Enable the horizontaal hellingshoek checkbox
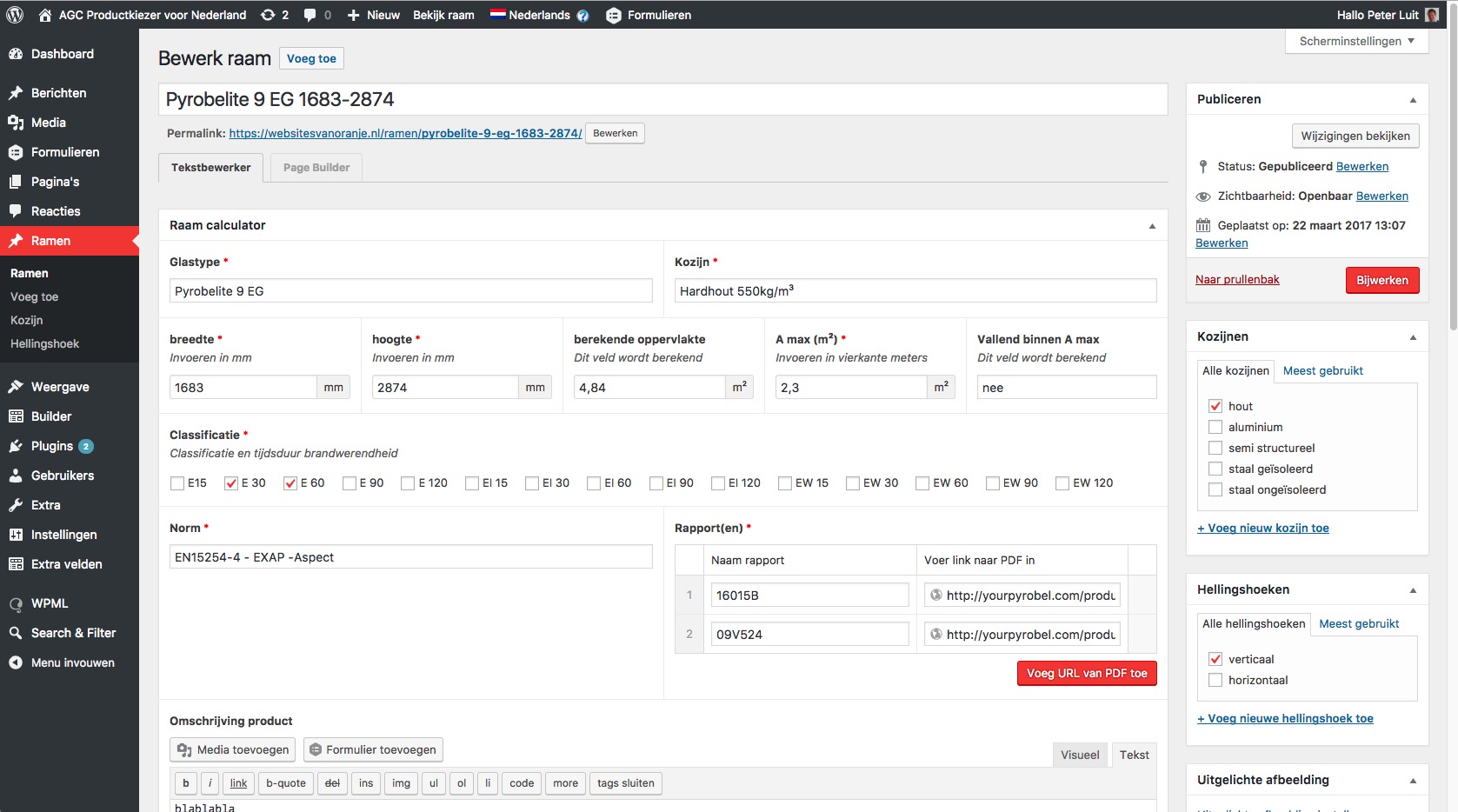 pyautogui.click(x=1215, y=680)
